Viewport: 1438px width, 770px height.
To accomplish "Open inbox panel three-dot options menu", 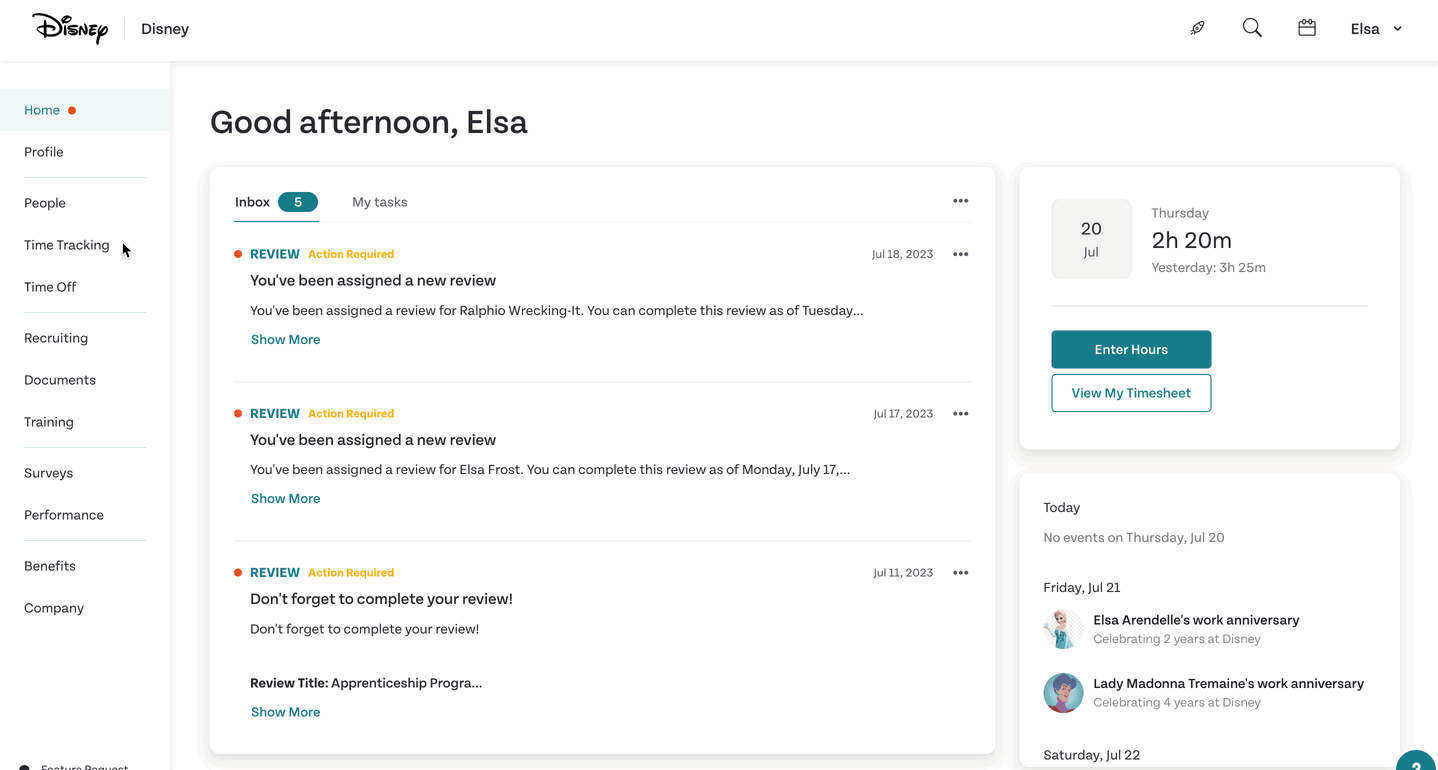I will 960,201.
